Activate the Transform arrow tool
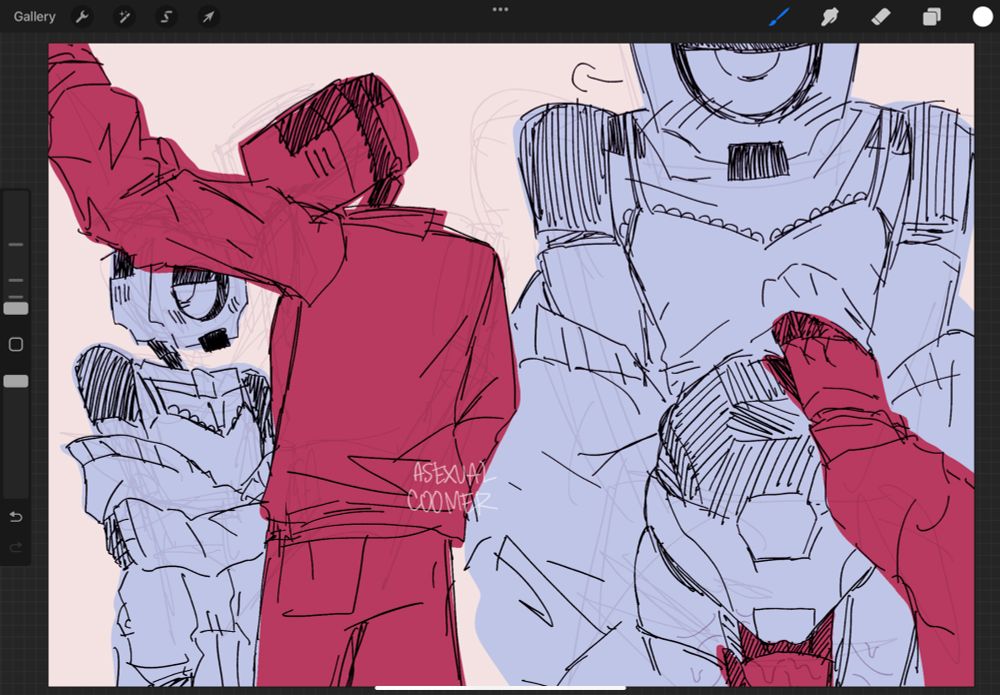Viewport: 1000px width, 695px height. (209, 17)
